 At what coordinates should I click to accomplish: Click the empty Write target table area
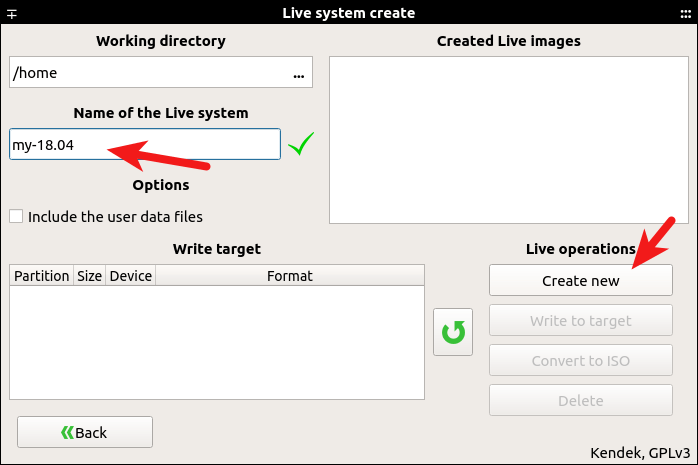[217, 342]
